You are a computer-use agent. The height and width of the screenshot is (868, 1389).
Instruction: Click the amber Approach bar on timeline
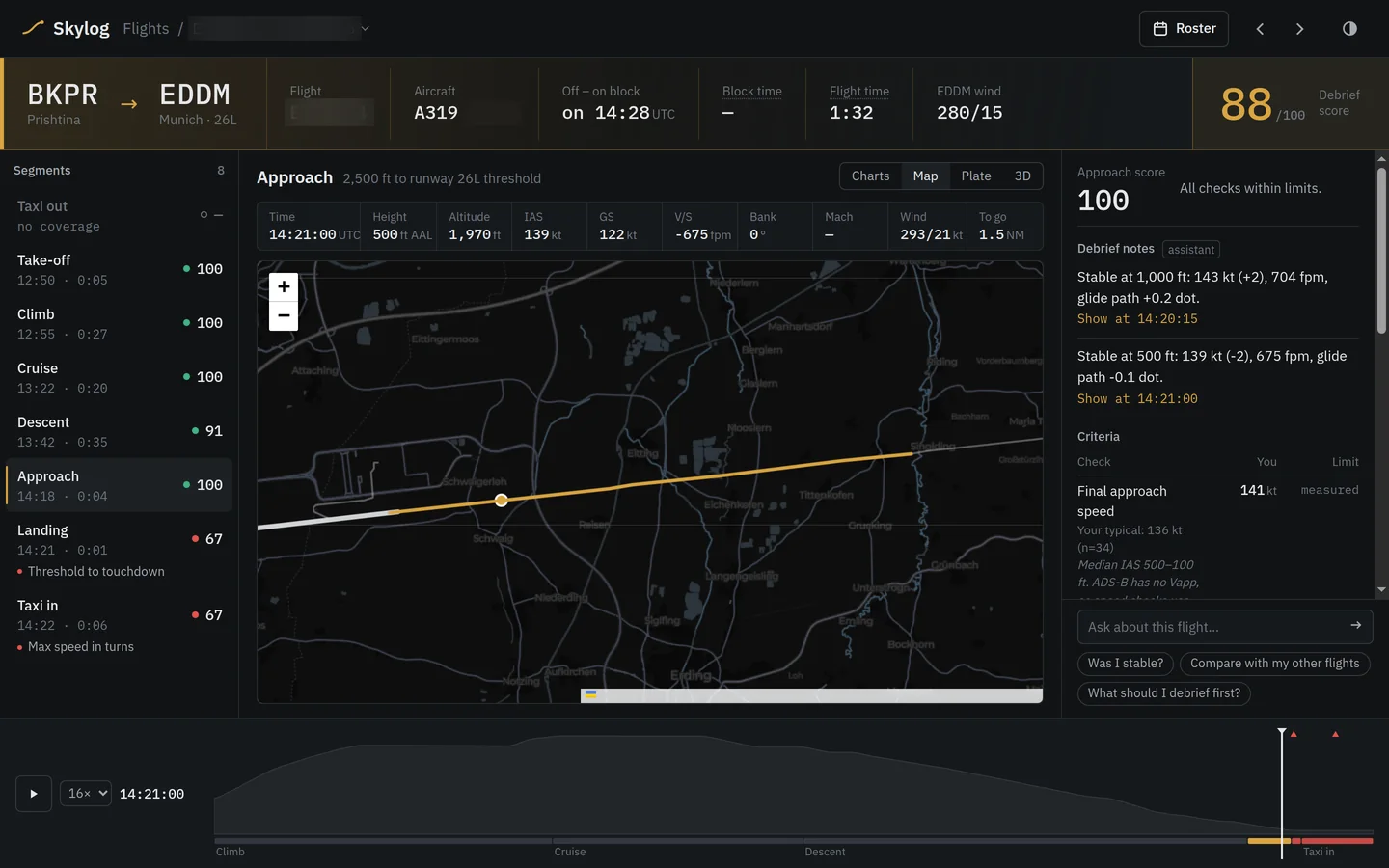1268,841
